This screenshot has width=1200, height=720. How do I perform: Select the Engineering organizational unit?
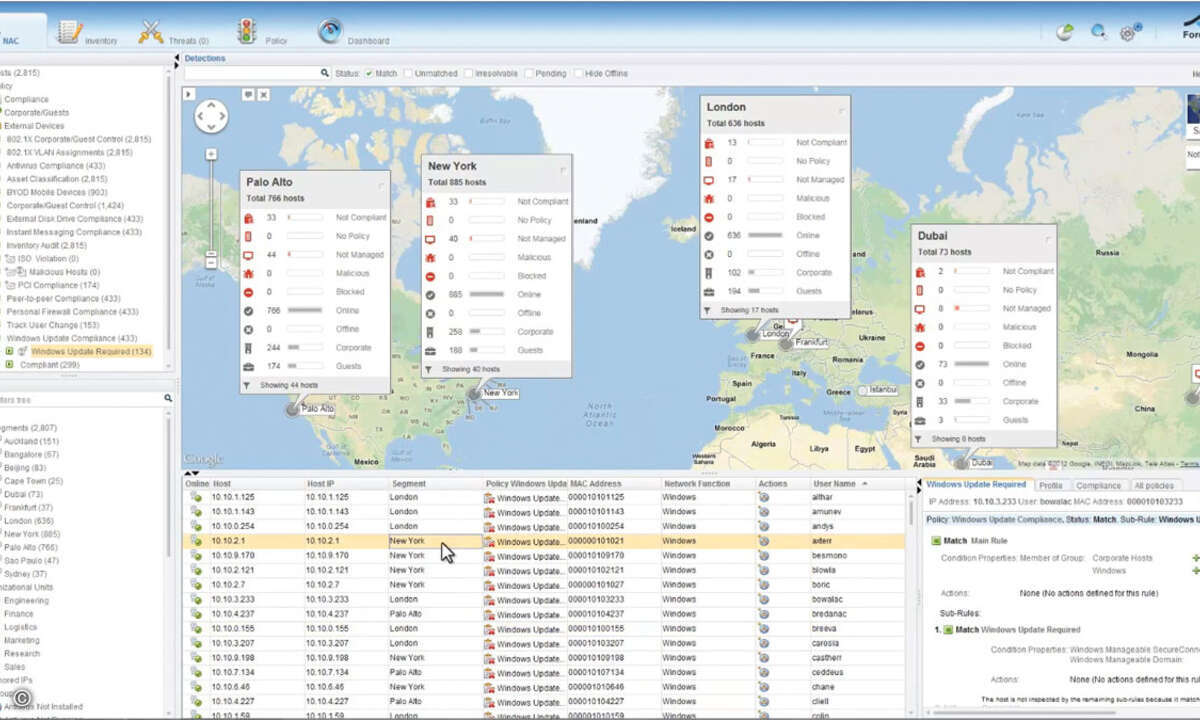pos(26,601)
